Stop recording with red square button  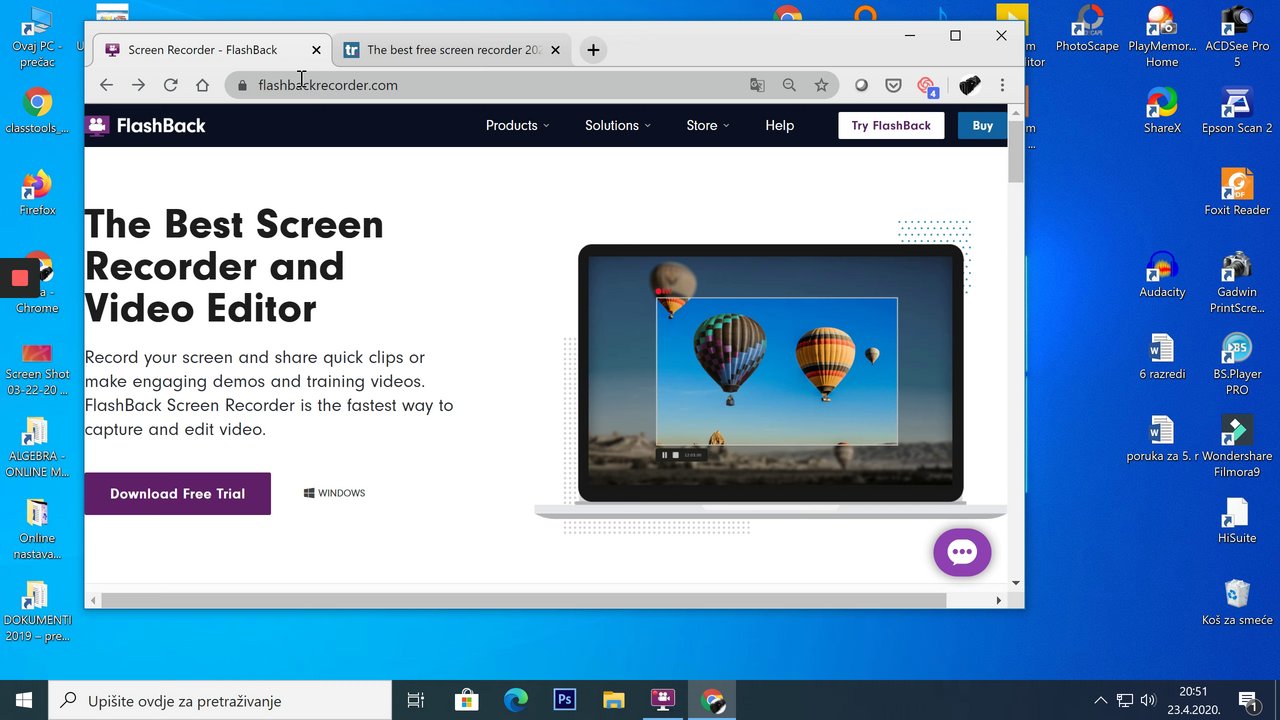tap(20, 278)
